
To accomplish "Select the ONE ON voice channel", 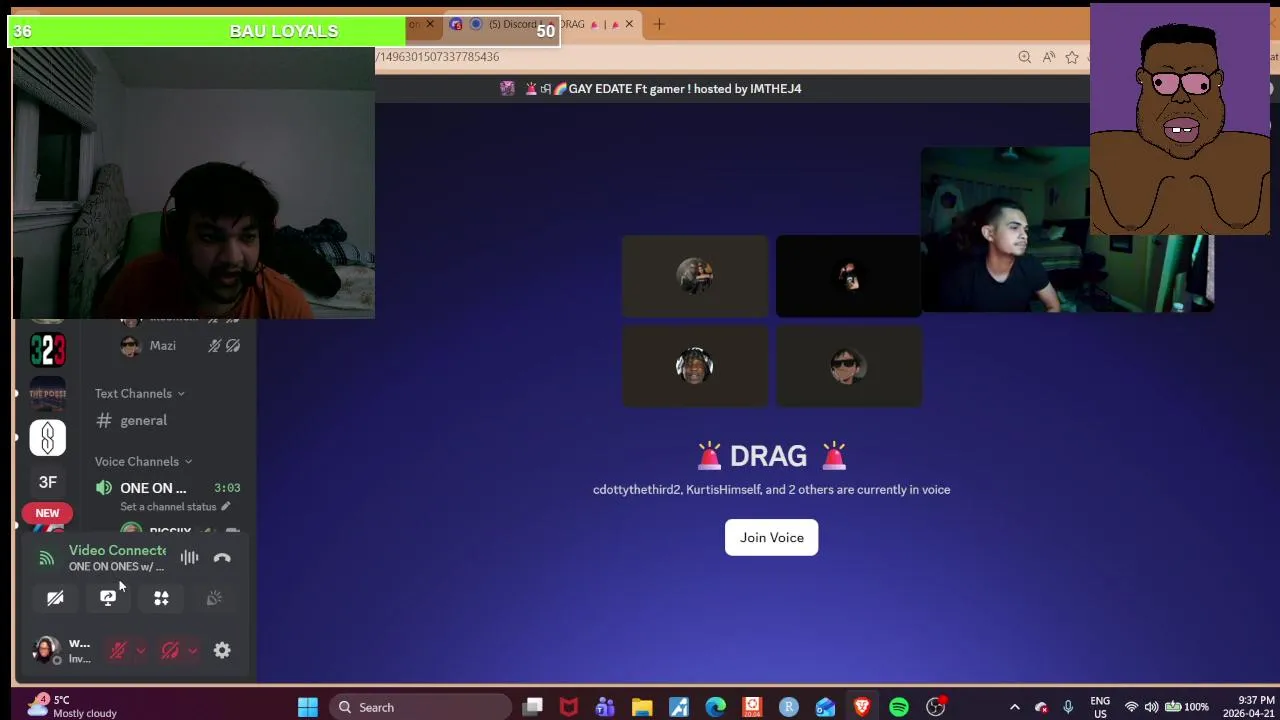I will [153, 488].
